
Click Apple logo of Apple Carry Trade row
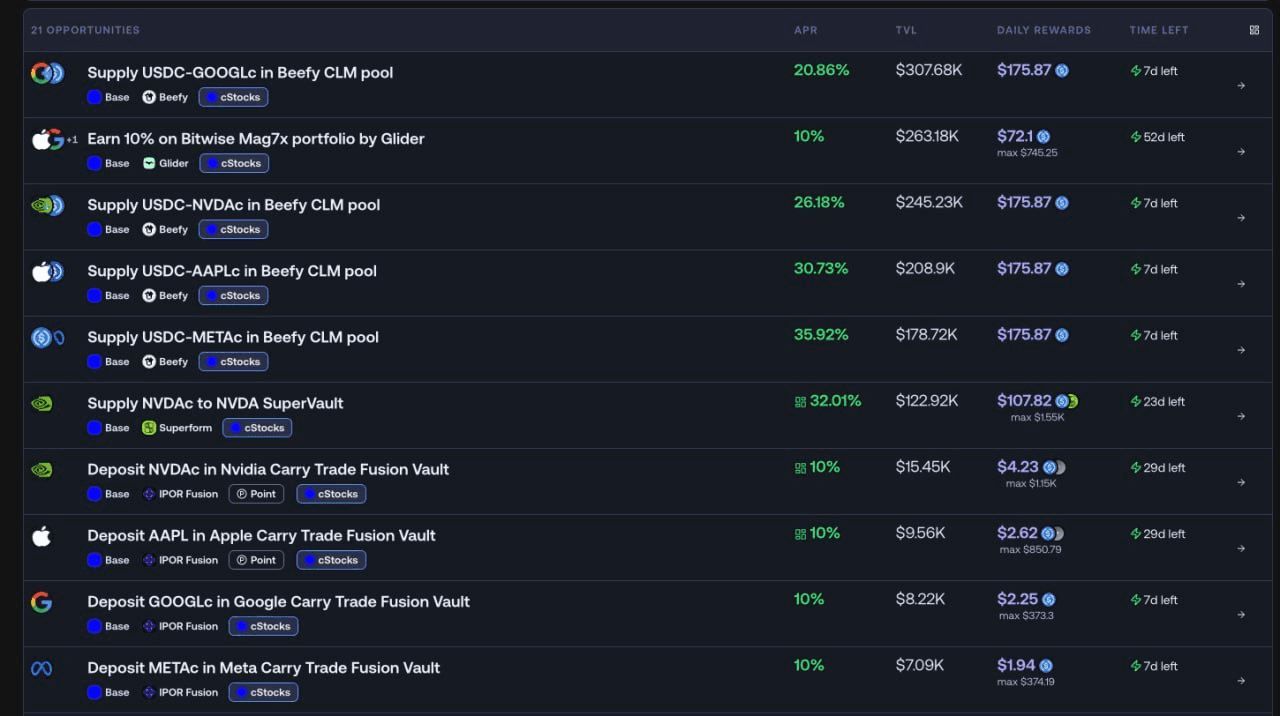click(x=41, y=536)
